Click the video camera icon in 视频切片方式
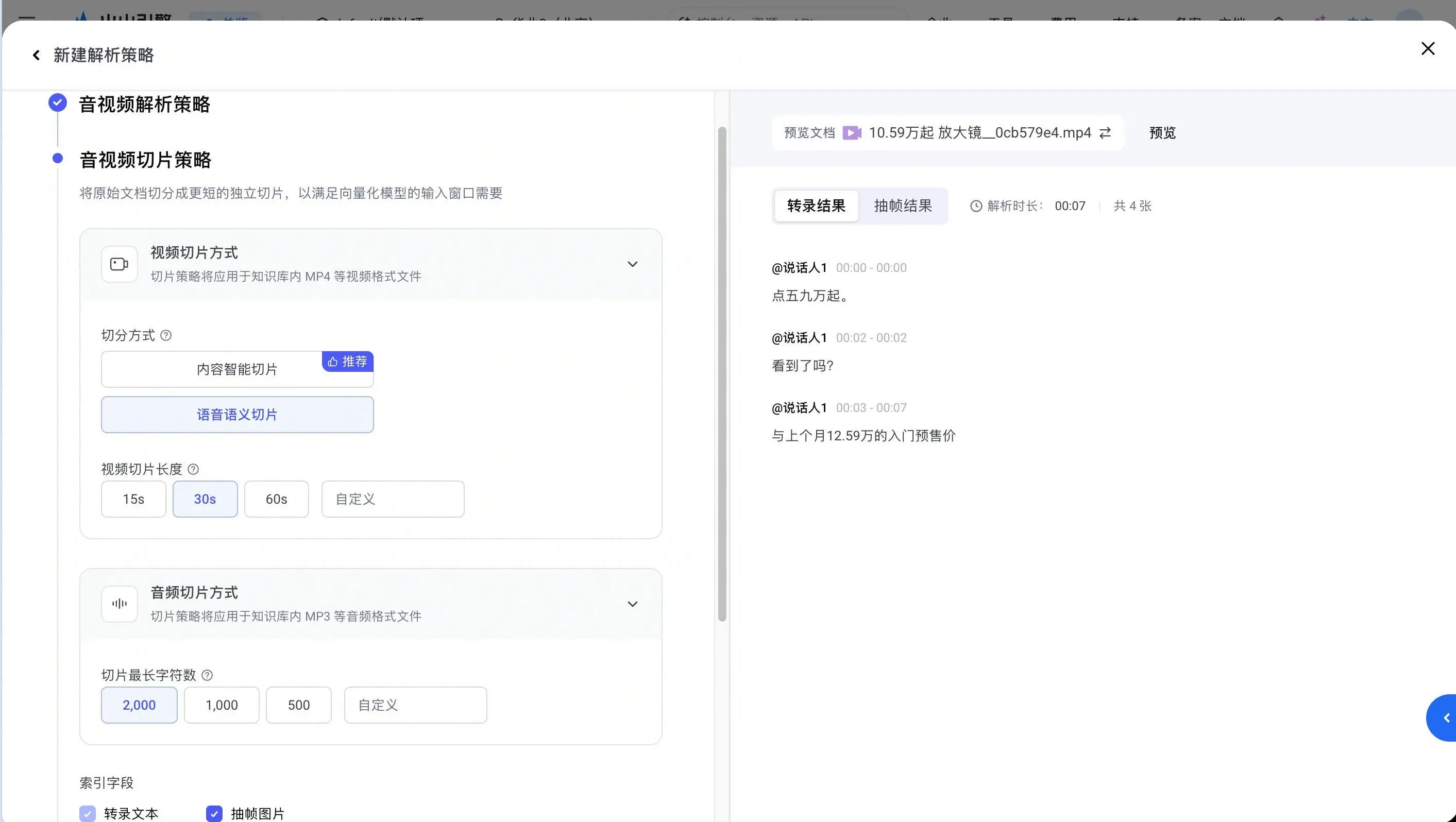Image resolution: width=1456 pixels, height=822 pixels. (x=119, y=264)
